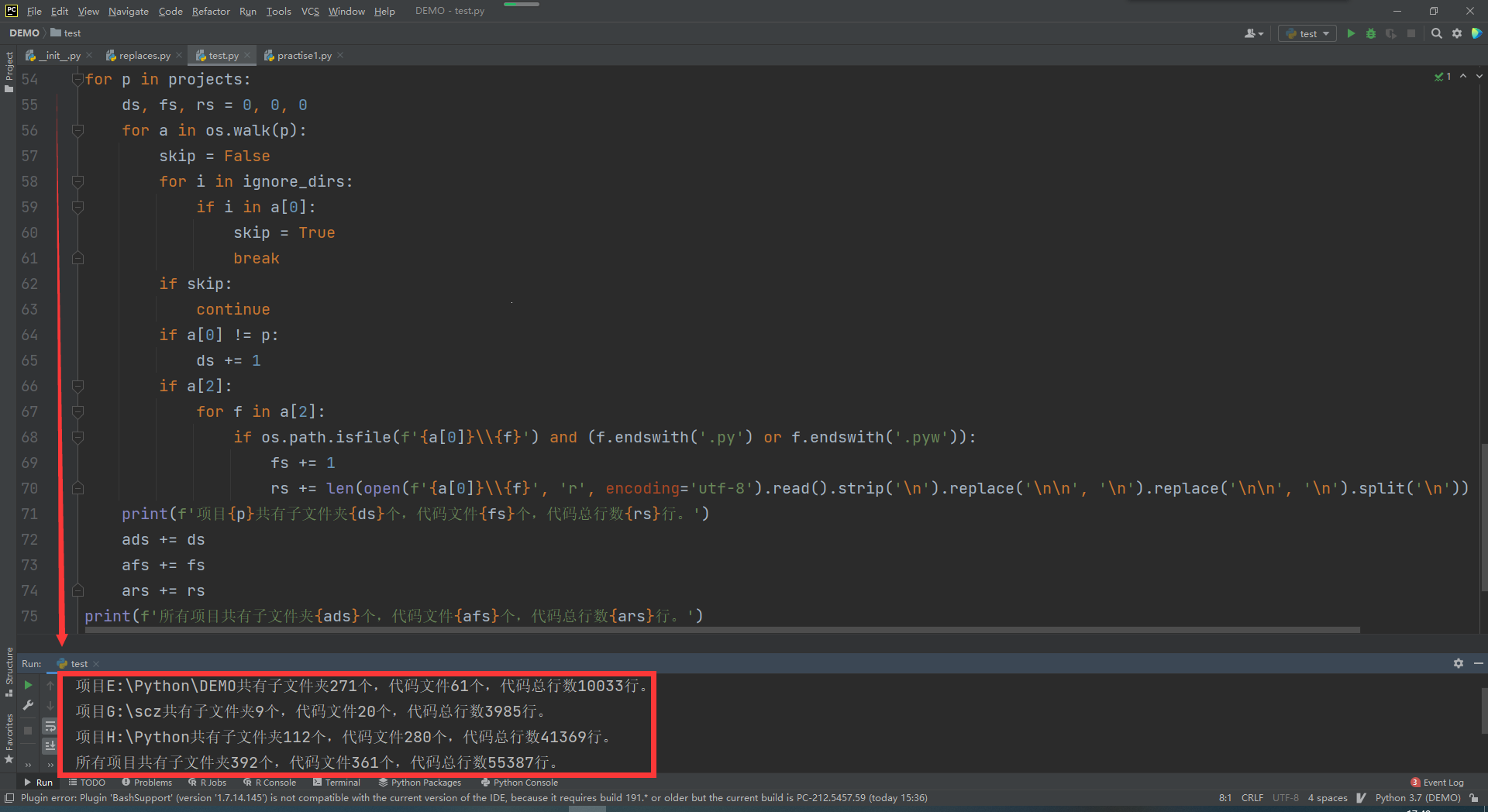This screenshot has height=812, width=1488.
Task: Open the Code With Me users menu
Action: (x=1253, y=33)
